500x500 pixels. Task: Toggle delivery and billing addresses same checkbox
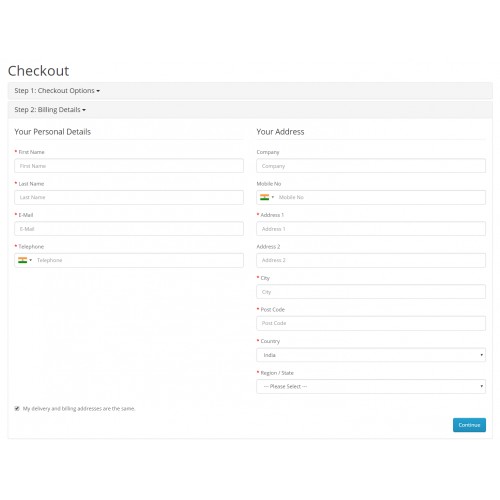pyautogui.click(x=17, y=408)
